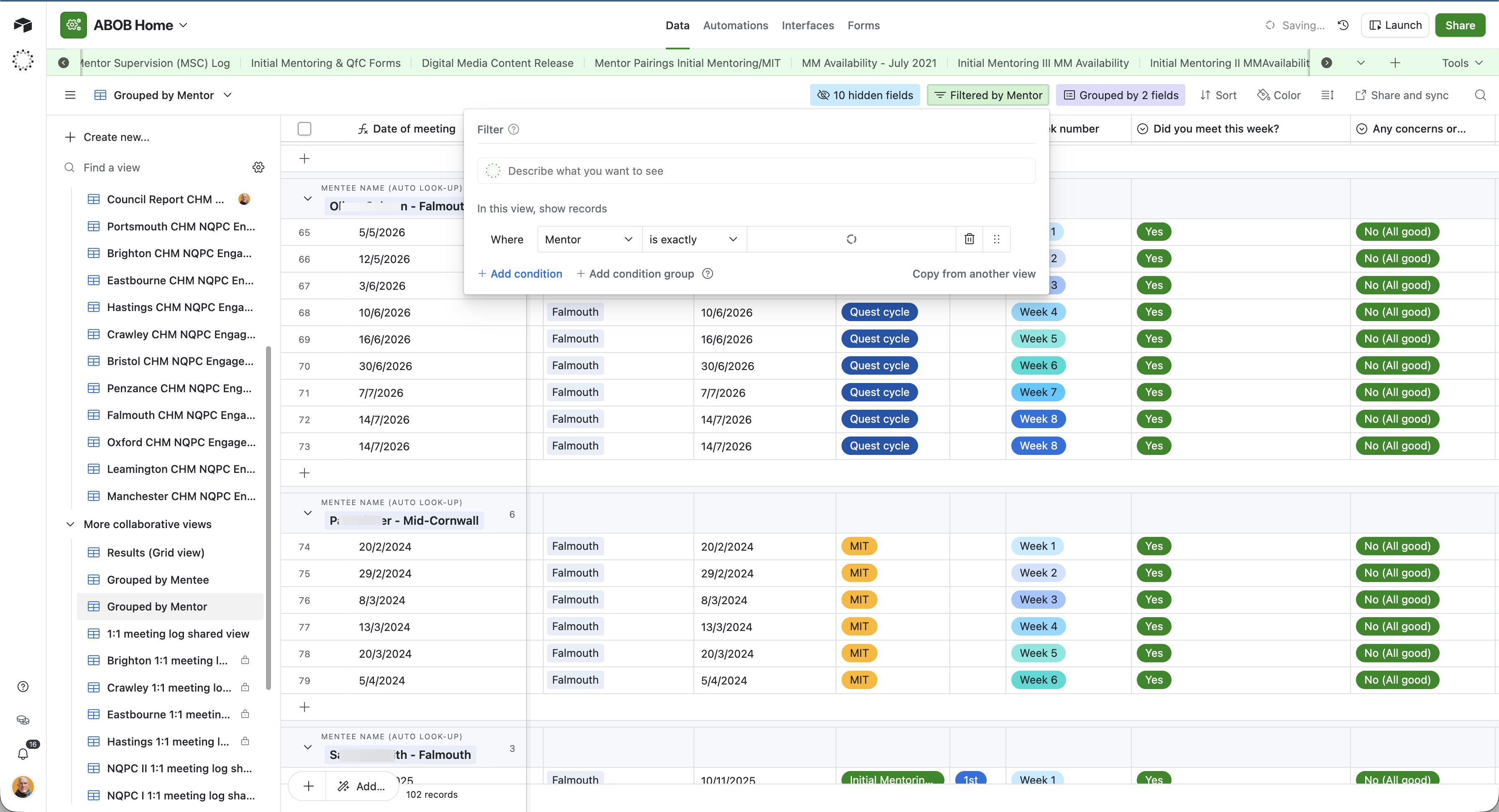Delete the Mentor filter condition
Image resolution: width=1499 pixels, height=812 pixels.
969,239
